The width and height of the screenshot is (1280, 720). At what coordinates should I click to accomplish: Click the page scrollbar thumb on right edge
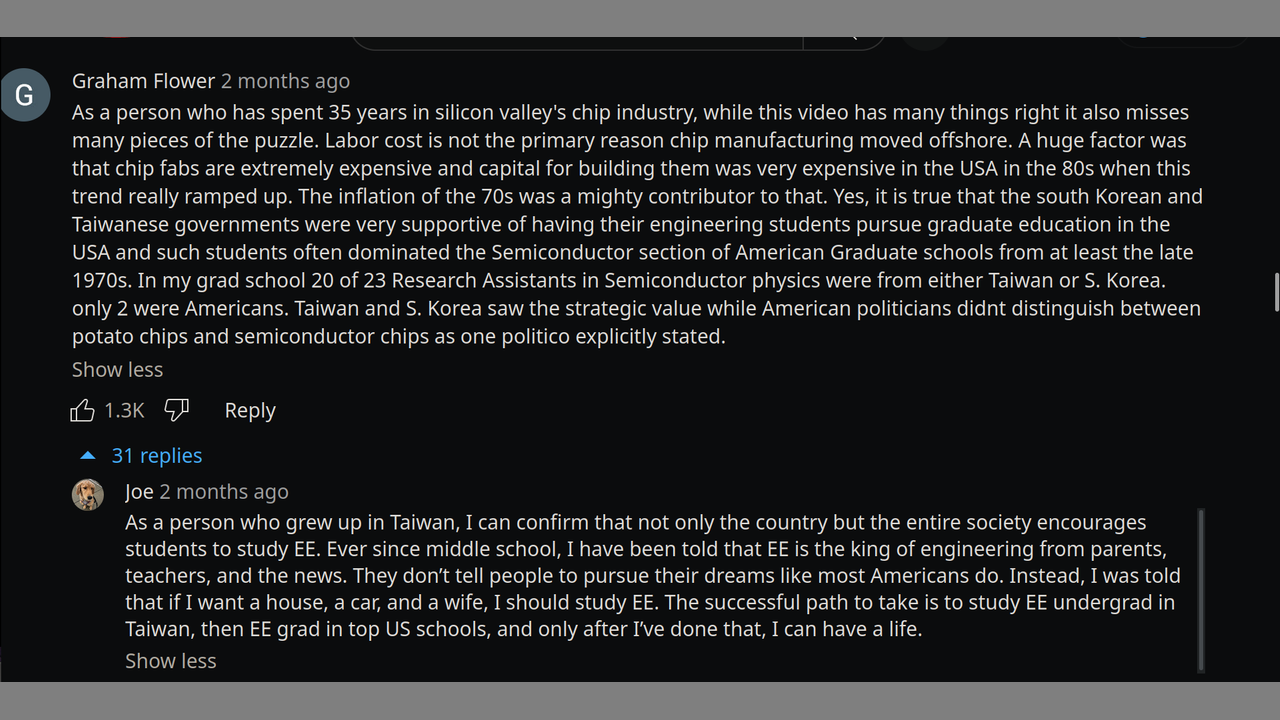[1276, 291]
